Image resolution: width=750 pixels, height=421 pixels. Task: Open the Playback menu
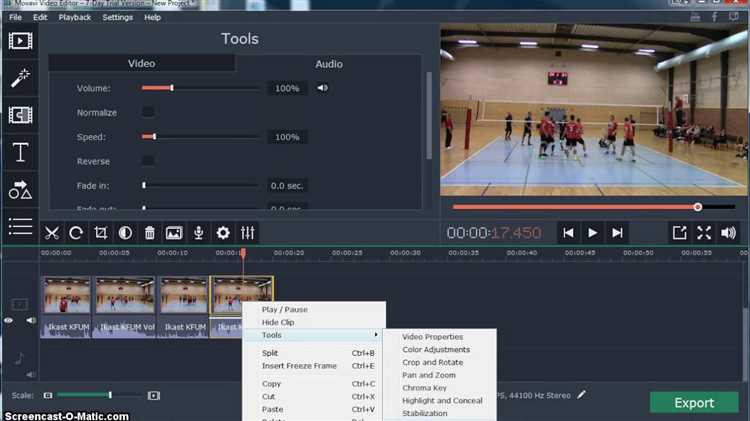coord(75,17)
